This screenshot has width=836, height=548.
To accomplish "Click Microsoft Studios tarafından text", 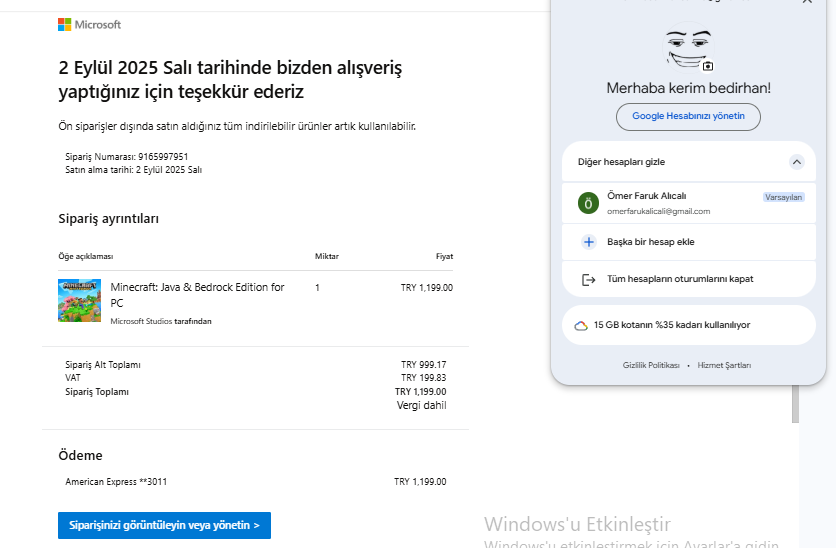I will coord(160,321).
